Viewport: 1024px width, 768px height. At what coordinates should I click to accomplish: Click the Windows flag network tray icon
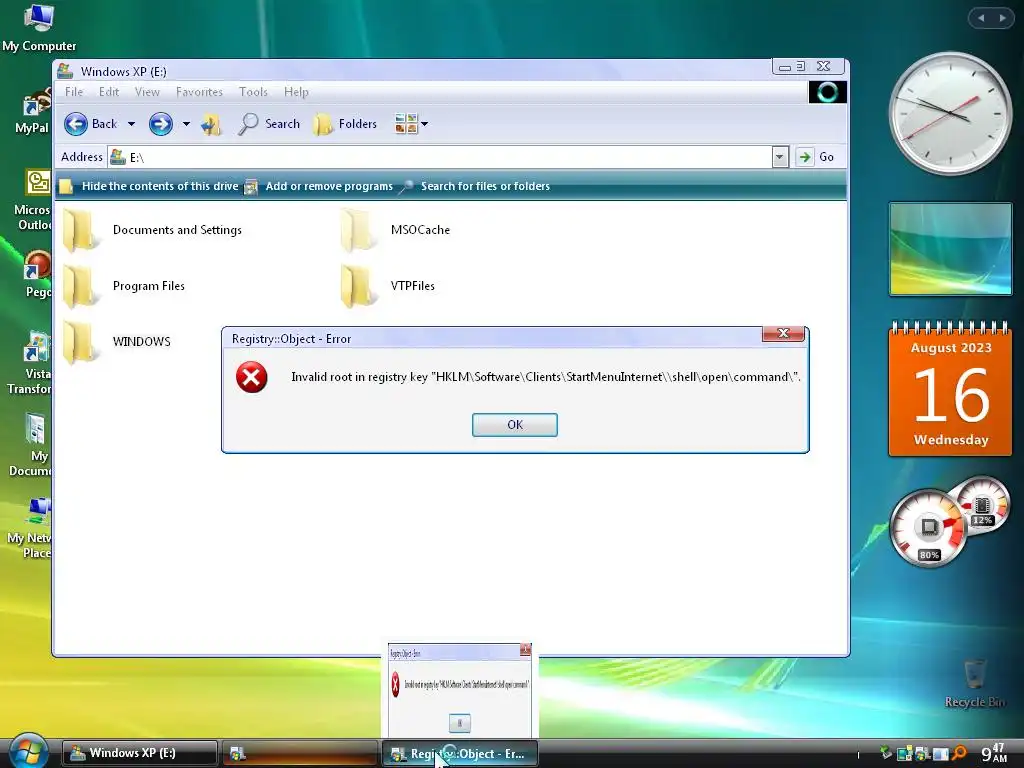tap(922, 754)
